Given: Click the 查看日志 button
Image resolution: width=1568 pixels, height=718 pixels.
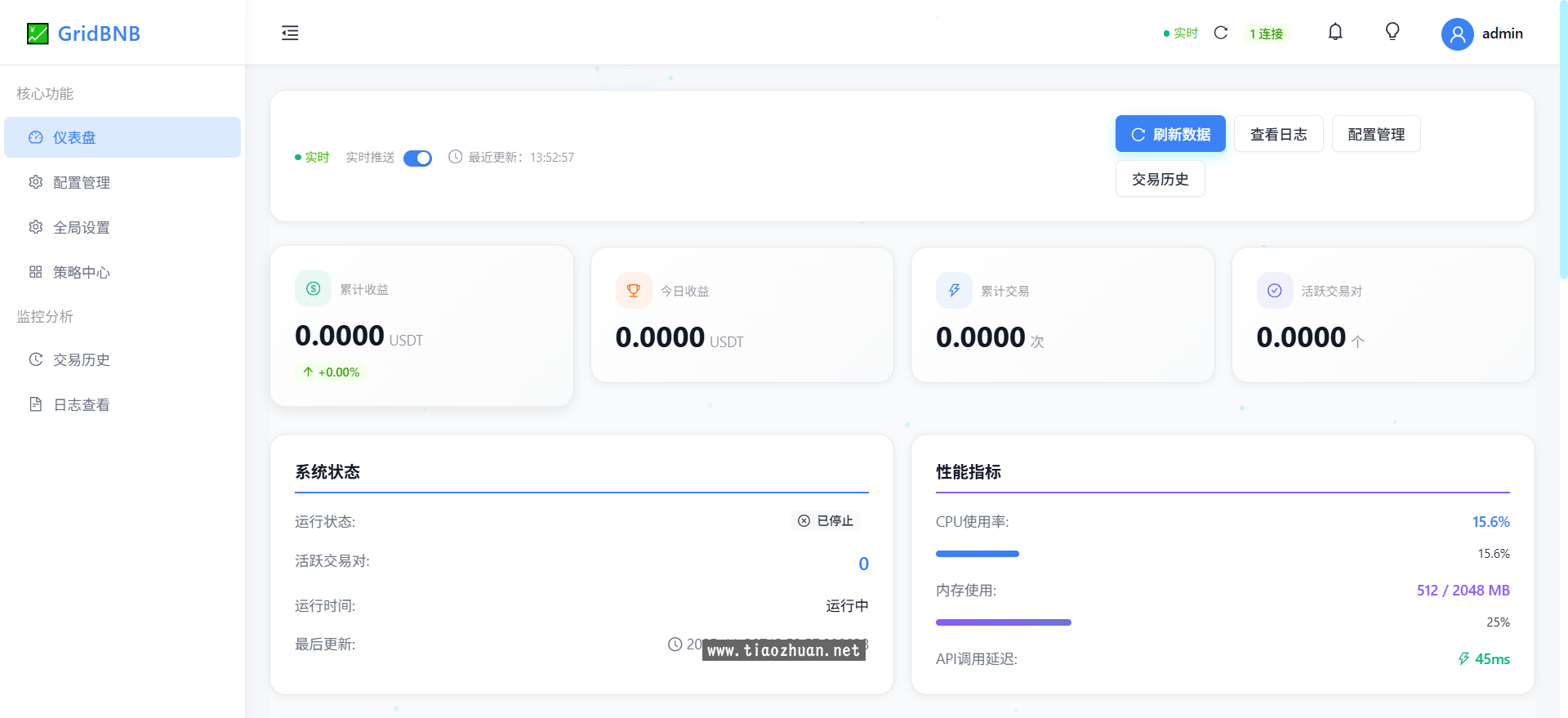Looking at the screenshot, I should (x=1278, y=134).
